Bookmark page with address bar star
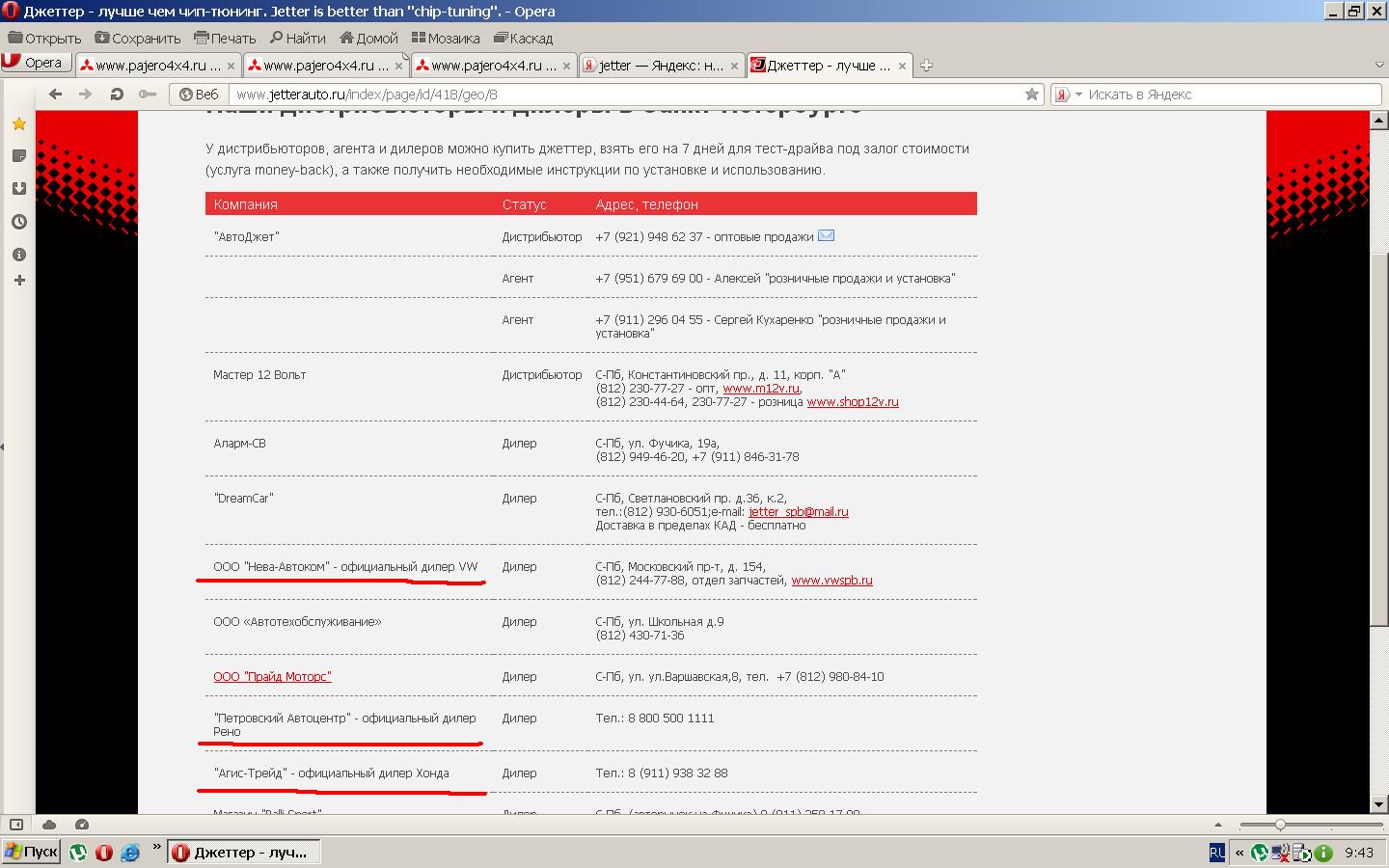Screen dimensions: 1389x868 click(1031, 95)
